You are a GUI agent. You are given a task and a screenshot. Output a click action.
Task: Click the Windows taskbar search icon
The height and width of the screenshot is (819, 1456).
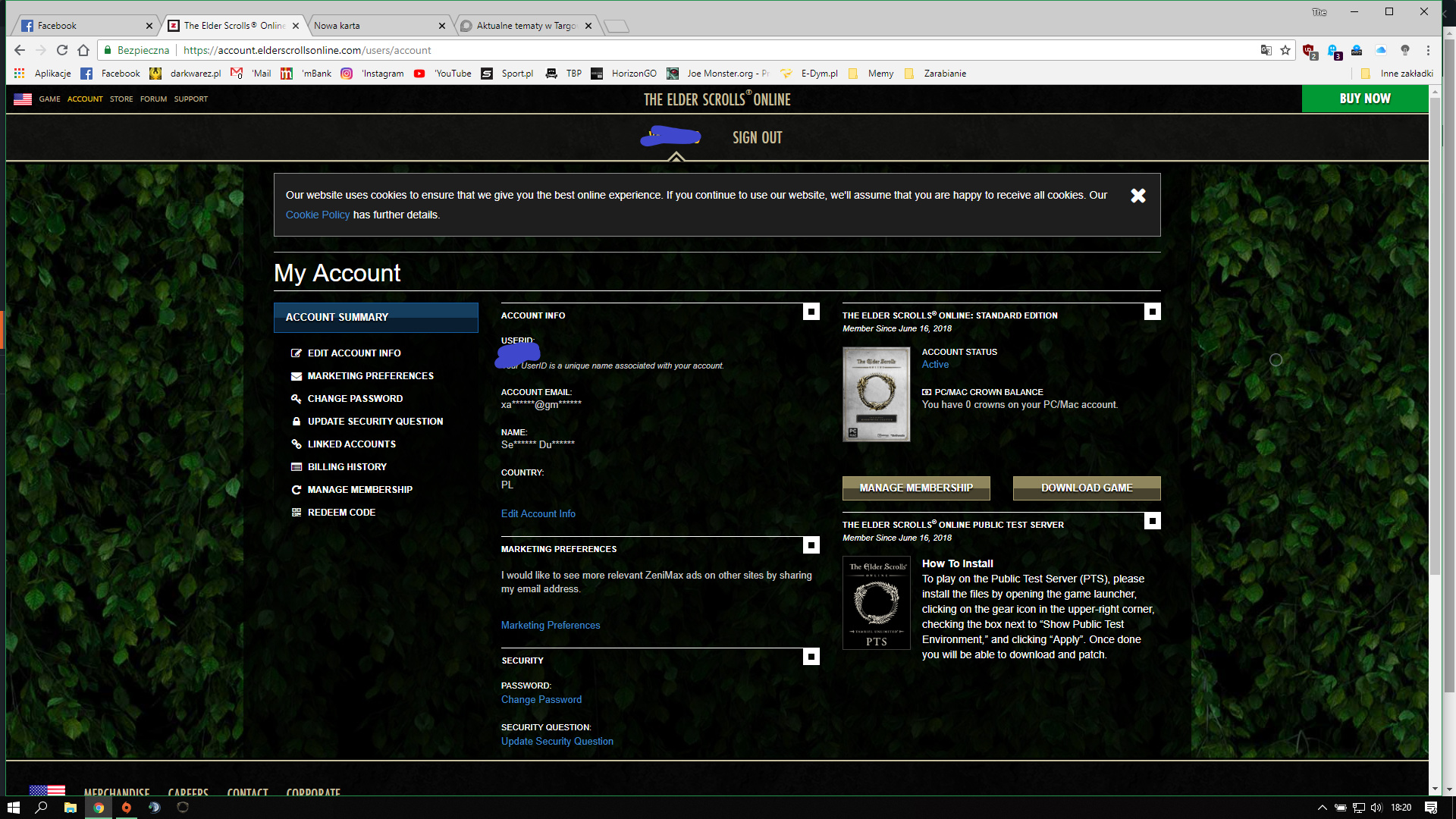coord(42,808)
